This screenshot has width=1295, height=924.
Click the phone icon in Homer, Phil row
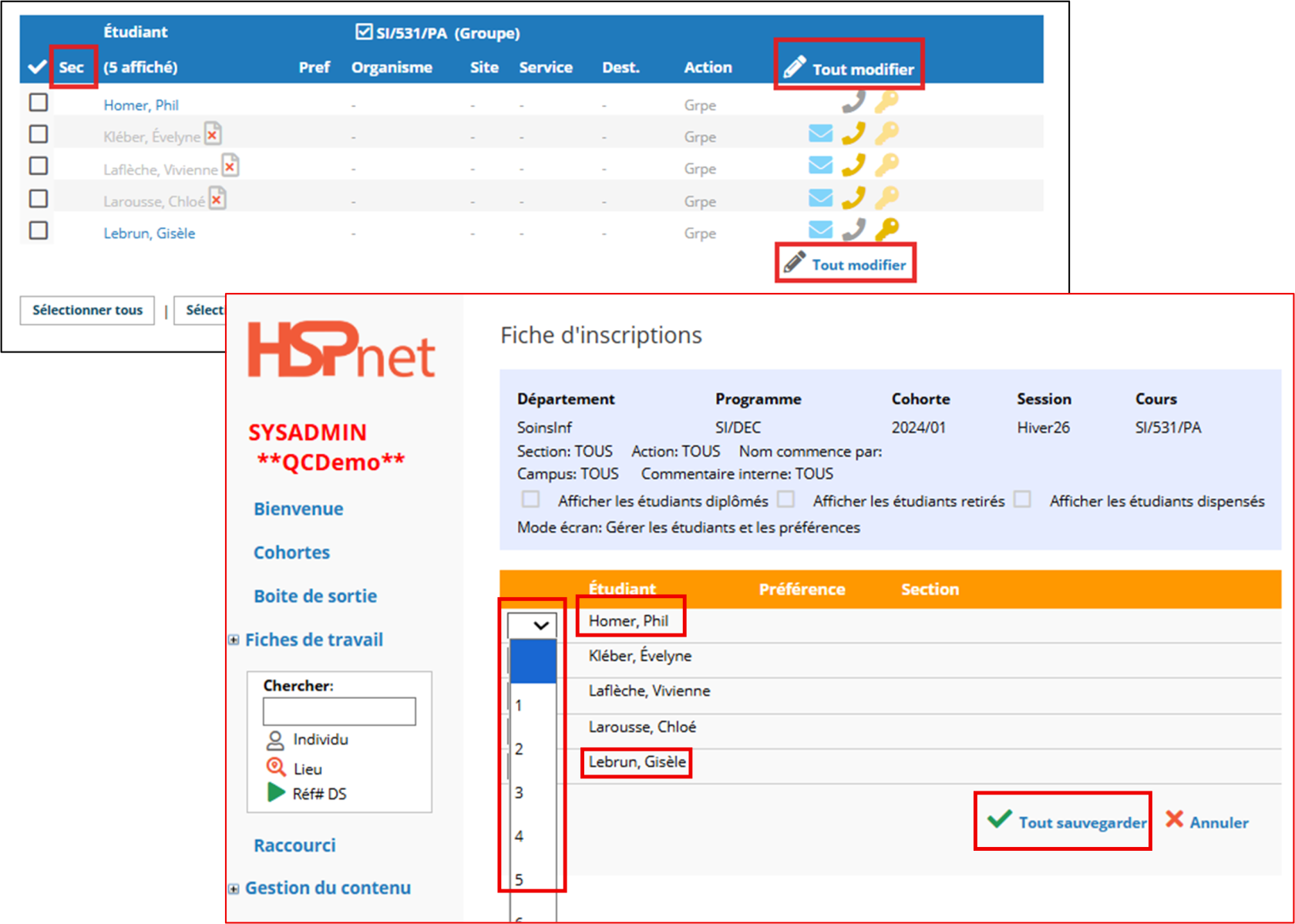tap(853, 102)
